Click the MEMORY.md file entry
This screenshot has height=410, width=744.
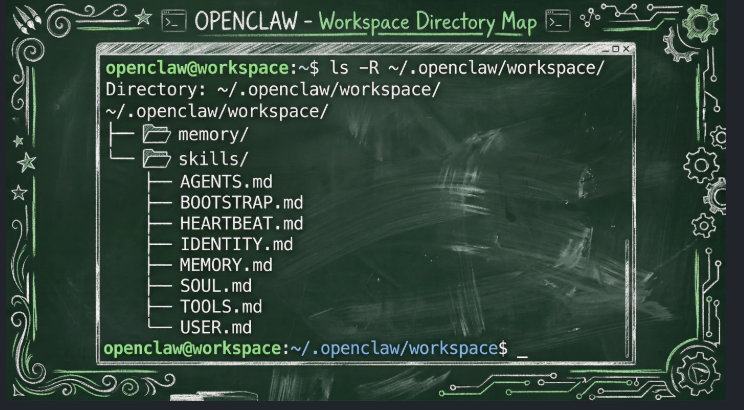225,265
